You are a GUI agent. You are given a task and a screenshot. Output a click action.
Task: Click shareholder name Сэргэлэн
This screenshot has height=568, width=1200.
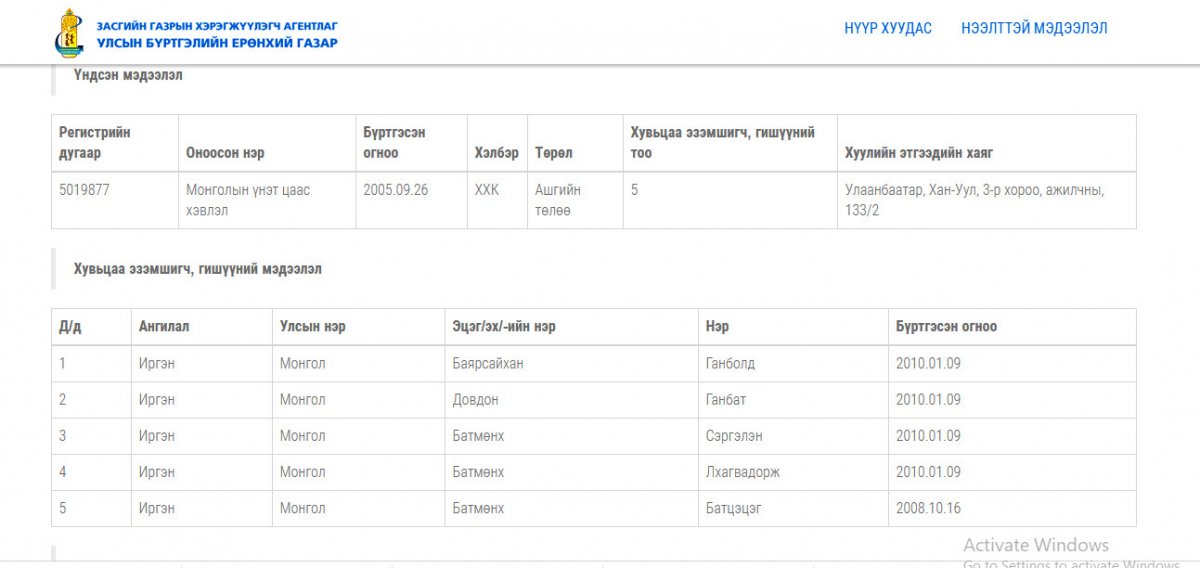pos(734,436)
